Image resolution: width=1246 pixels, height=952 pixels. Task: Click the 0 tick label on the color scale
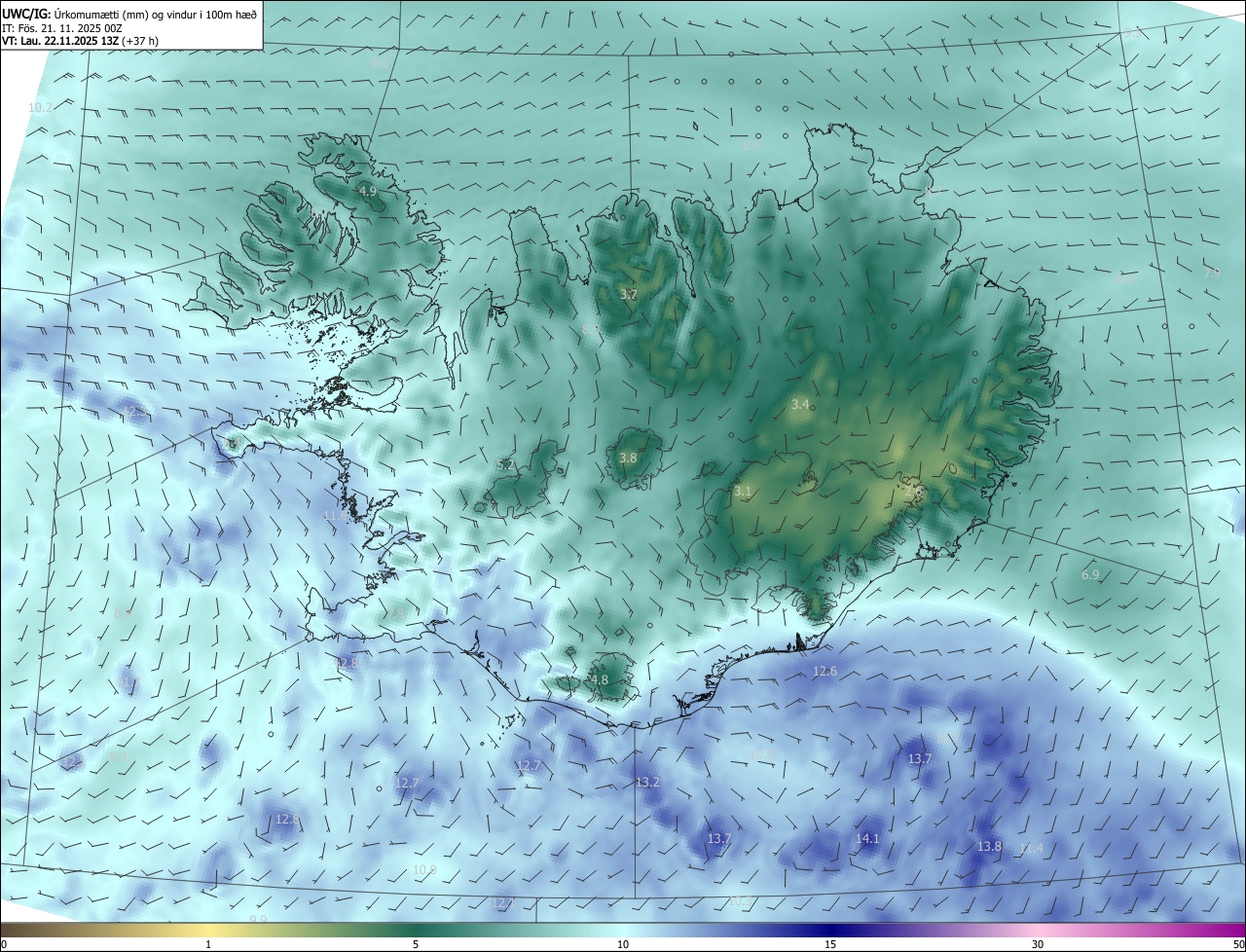pyautogui.click(x=4, y=944)
